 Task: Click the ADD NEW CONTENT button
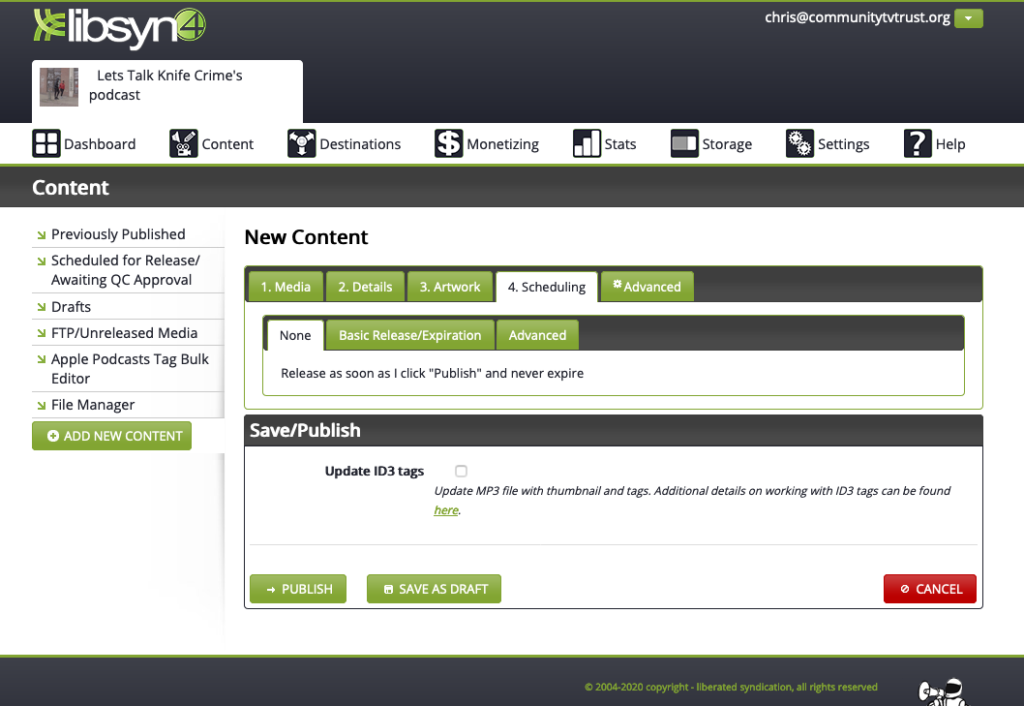point(112,436)
